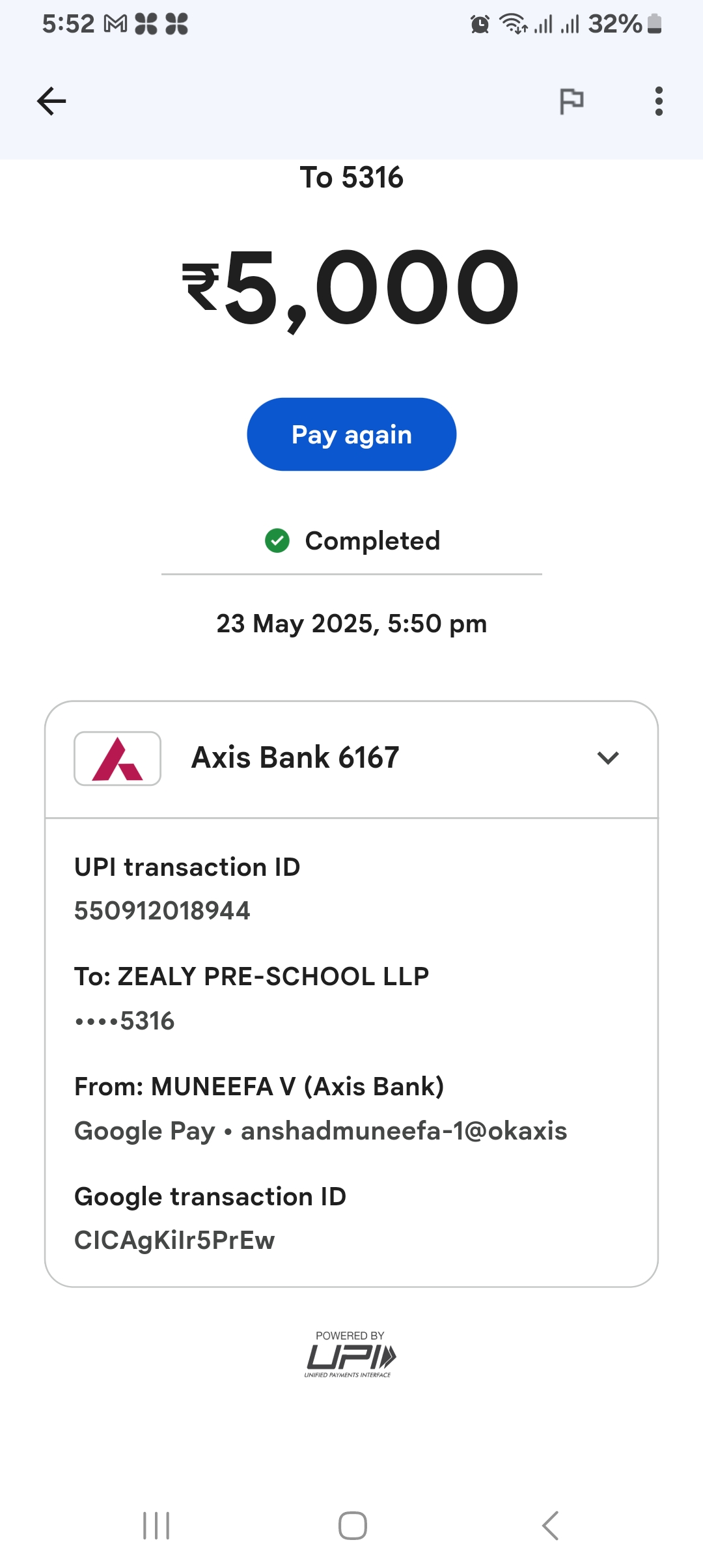Tap the Axis Bank logo
This screenshot has width=703, height=1568.
point(117,759)
